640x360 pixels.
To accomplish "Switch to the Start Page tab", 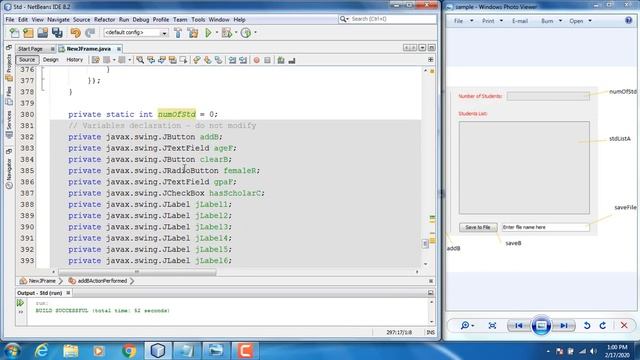I will click(x=31, y=49).
